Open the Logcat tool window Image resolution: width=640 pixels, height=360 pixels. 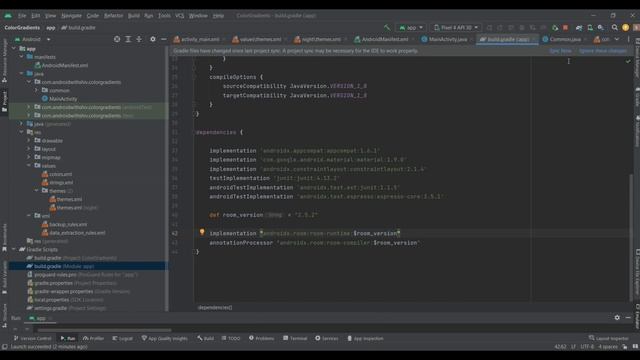point(122,338)
